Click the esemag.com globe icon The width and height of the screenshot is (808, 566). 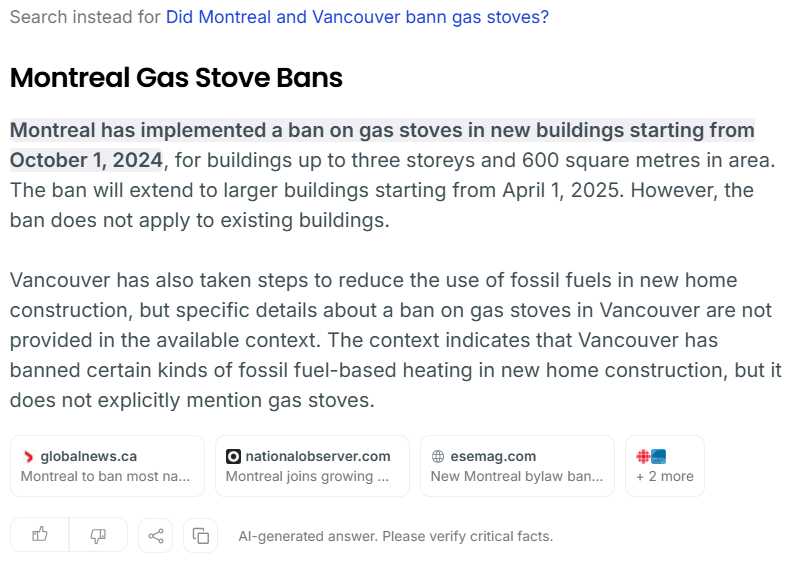[x=438, y=456]
